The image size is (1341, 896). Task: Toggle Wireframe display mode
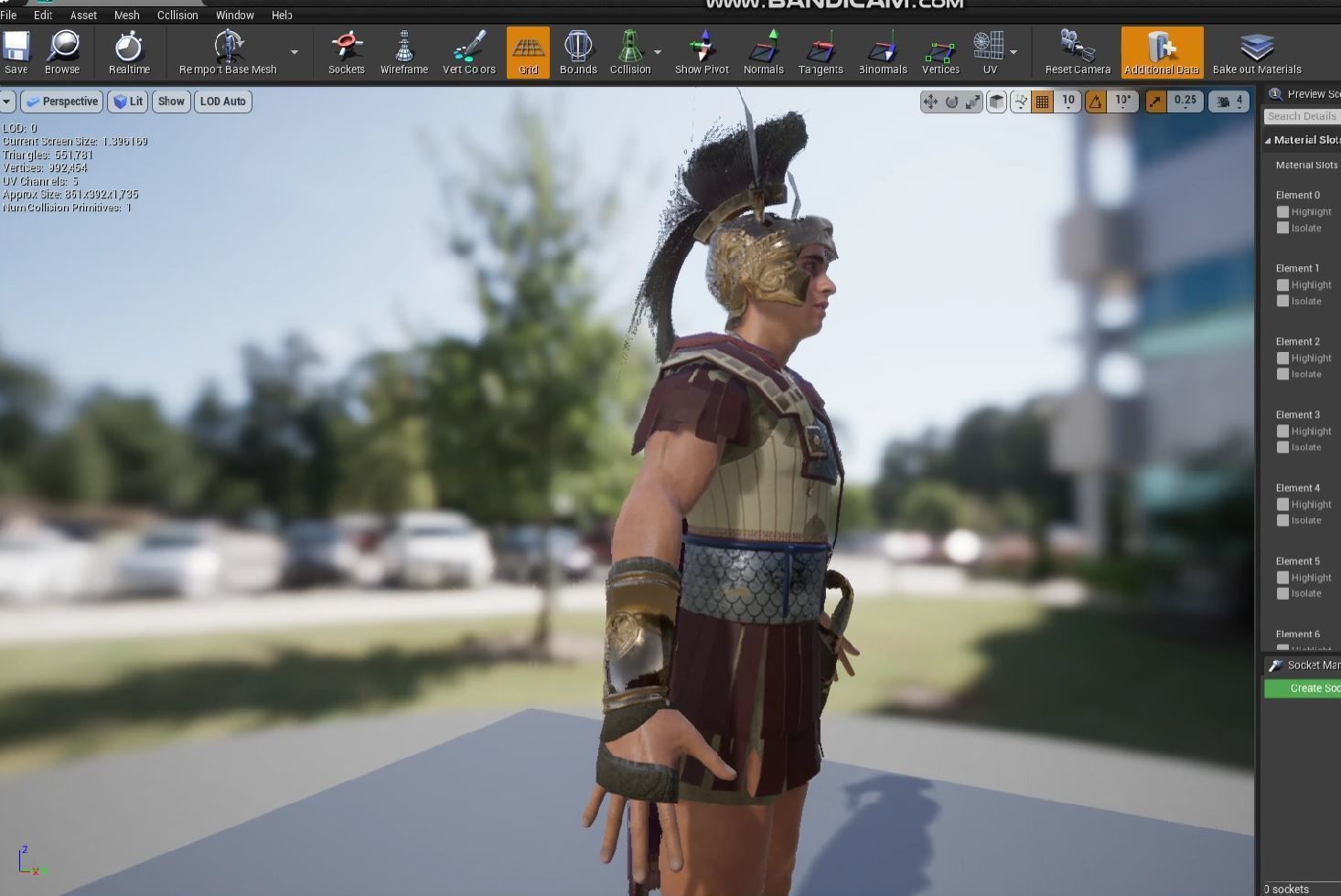coord(403,50)
